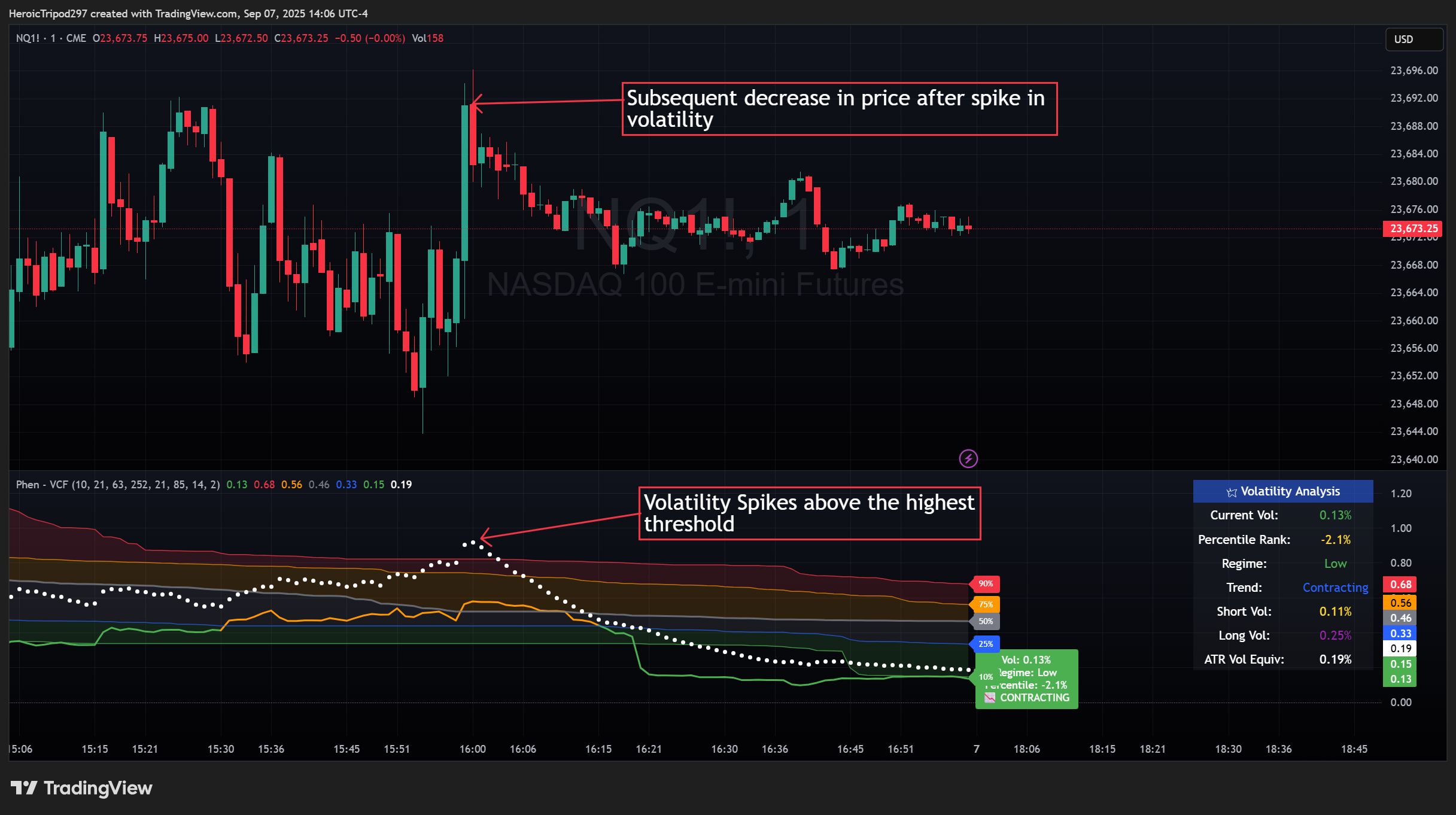Click the green CONTRACTING info label

coord(1027,679)
